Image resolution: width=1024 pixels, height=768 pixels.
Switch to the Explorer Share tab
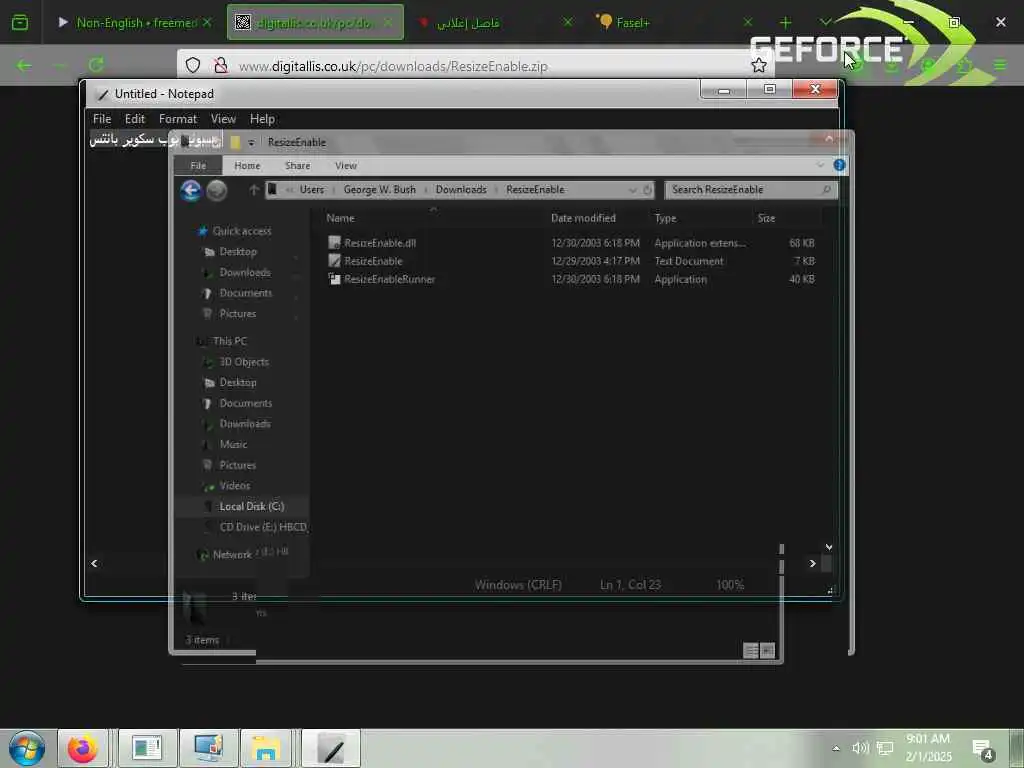tap(297, 165)
